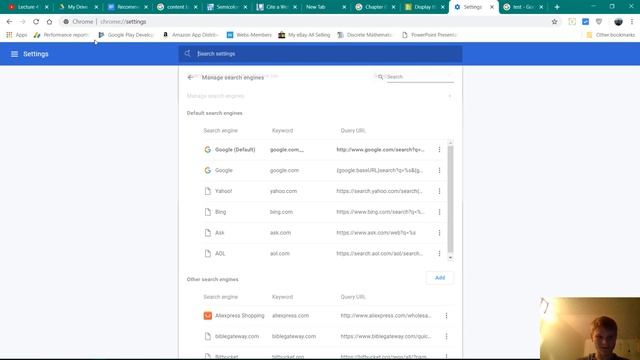The image size is (640, 360).
Task: Open the Chrome three-dot menu
Action: click(632, 22)
